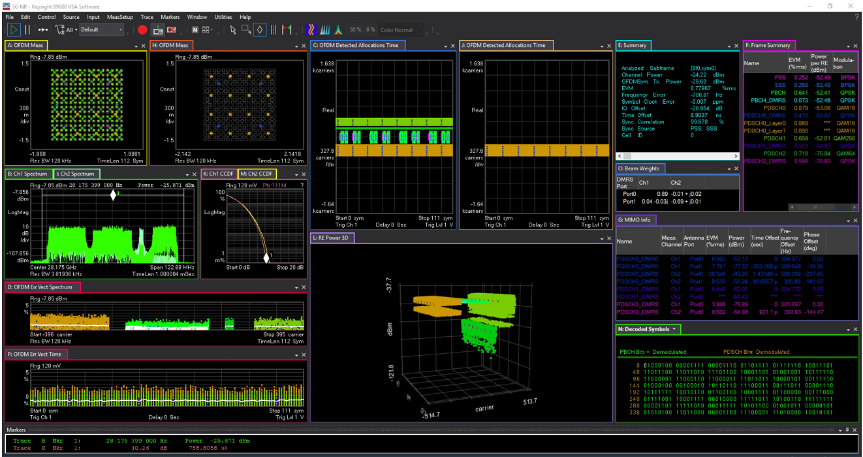Screen dimensions: 863x457
Task: Click the Summary panel horizontal scrollbar
Action: [678, 157]
